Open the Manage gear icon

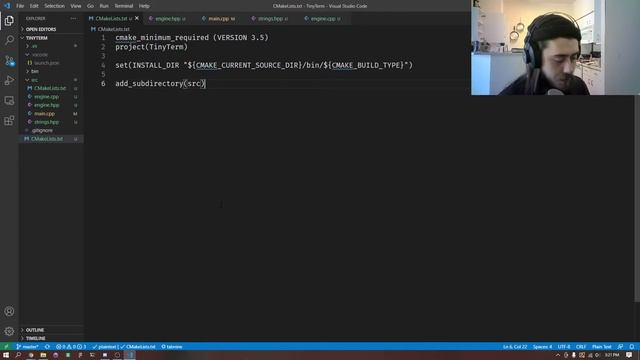pyautogui.click(x=9, y=331)
